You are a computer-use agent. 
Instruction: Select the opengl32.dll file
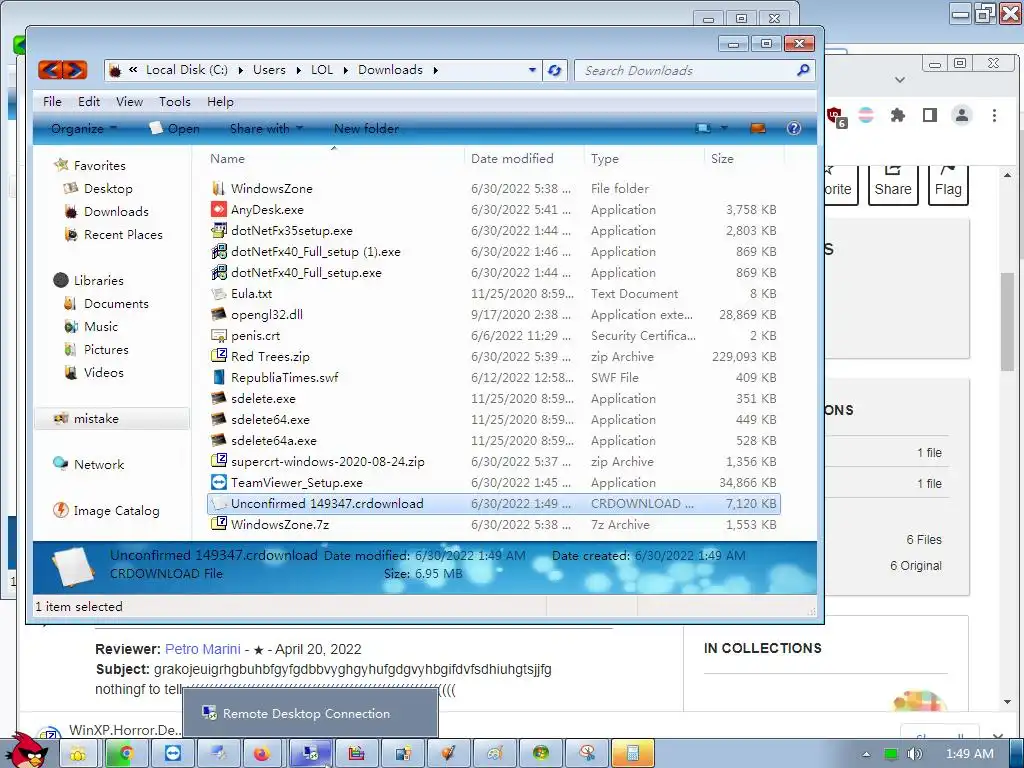click(x=266, y=315)
